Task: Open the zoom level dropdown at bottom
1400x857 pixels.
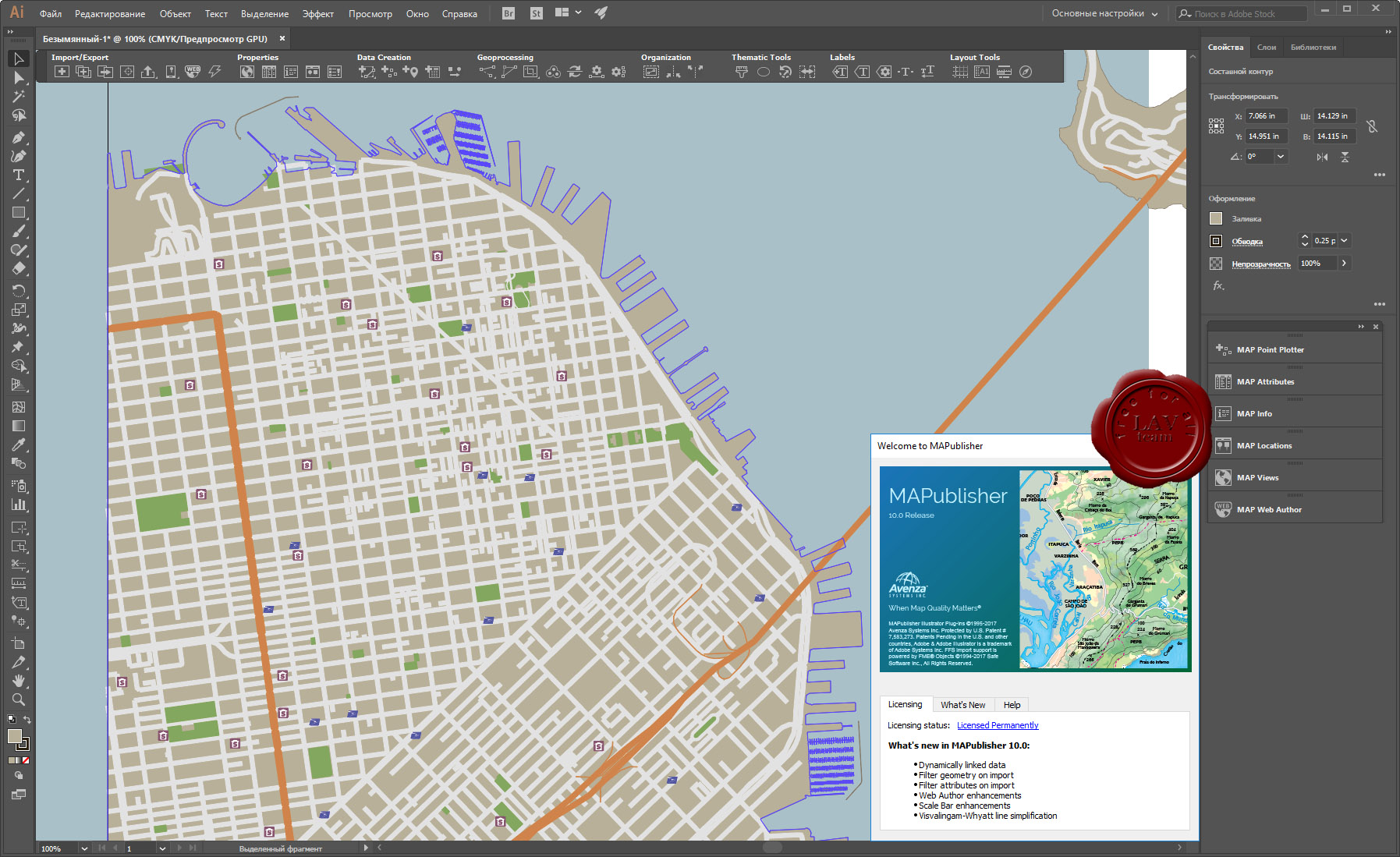Action: pos(83,848)
